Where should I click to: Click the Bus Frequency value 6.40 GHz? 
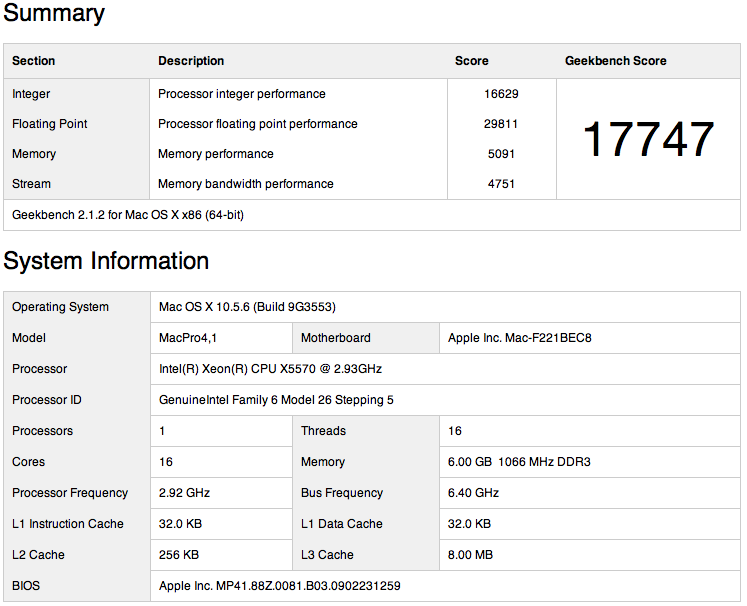point(473,493)
